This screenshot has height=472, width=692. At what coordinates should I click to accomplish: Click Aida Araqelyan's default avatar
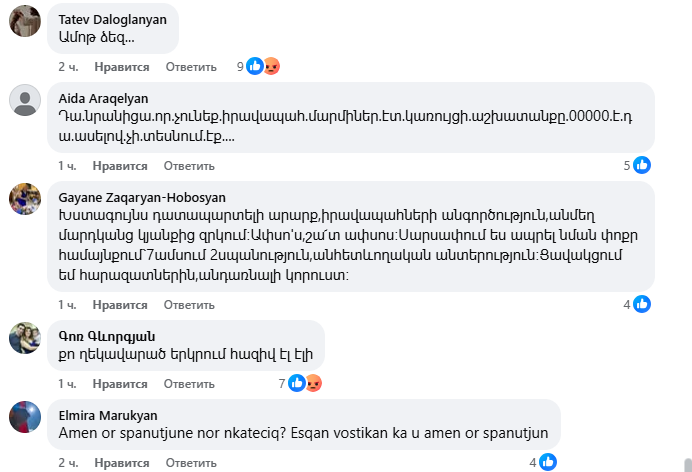[25, 100]
